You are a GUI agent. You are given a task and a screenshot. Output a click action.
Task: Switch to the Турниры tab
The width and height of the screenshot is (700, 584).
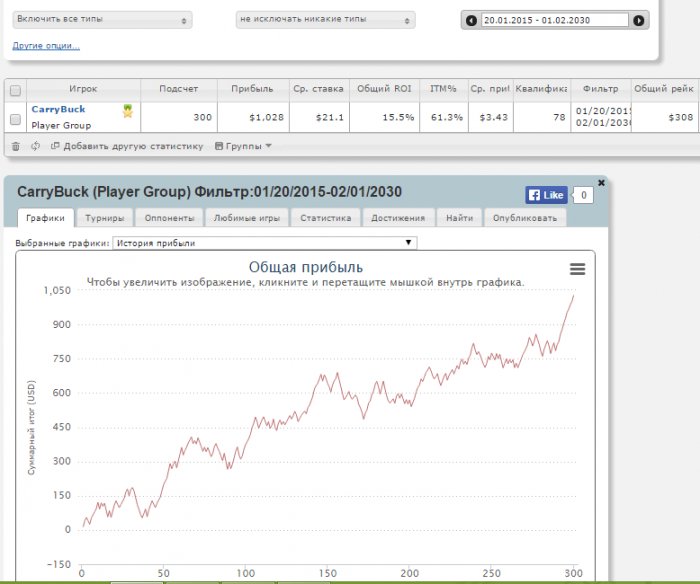point(104,218)
